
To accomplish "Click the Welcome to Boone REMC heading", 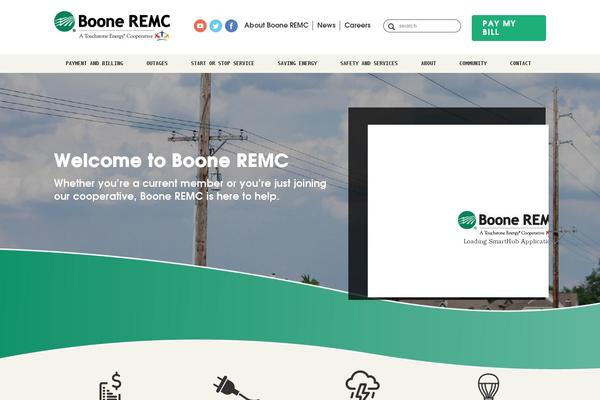I will coord(171,160).
